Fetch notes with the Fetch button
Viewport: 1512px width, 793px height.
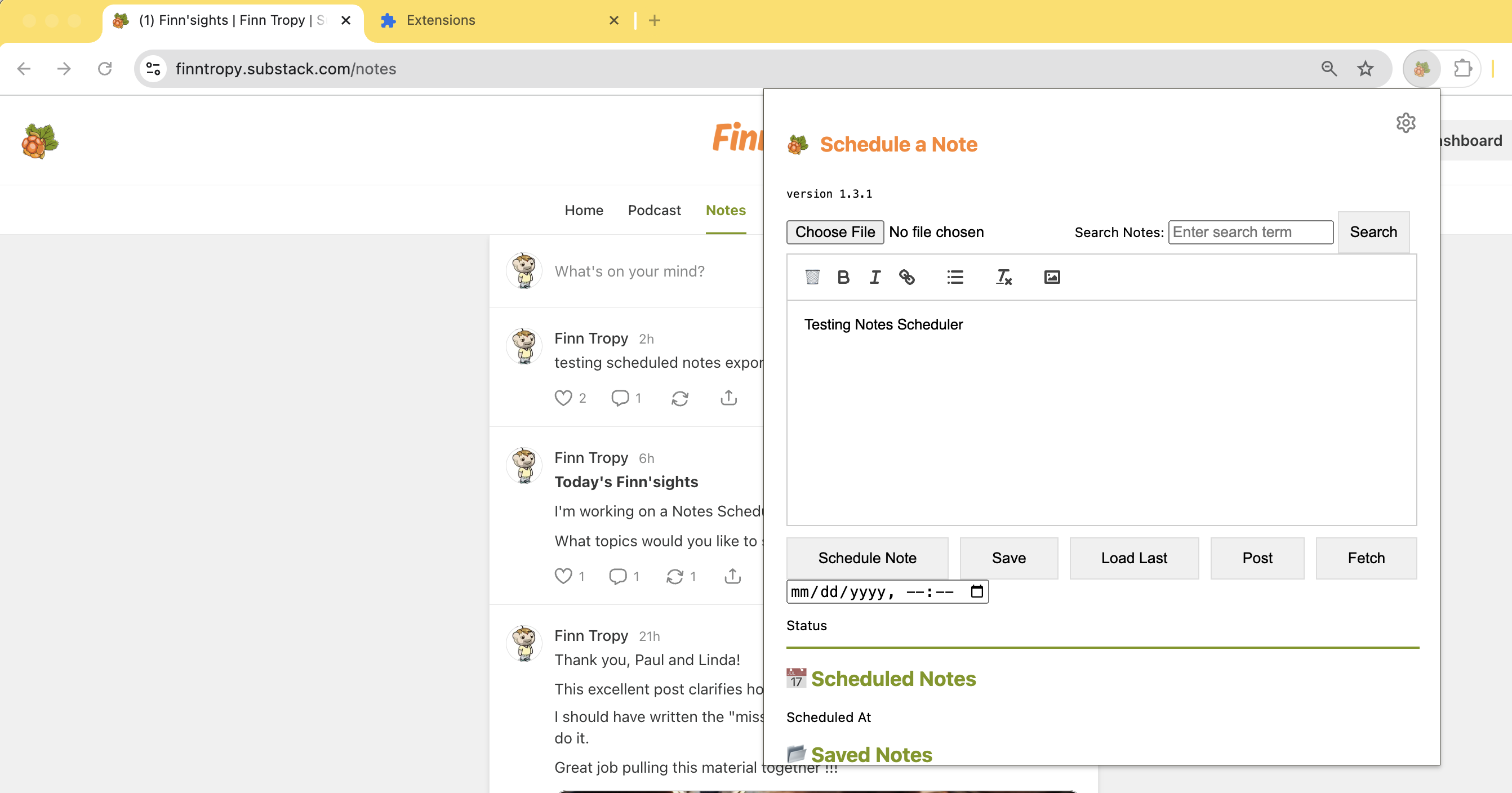pyautogui.click(x=1366, y=558)
